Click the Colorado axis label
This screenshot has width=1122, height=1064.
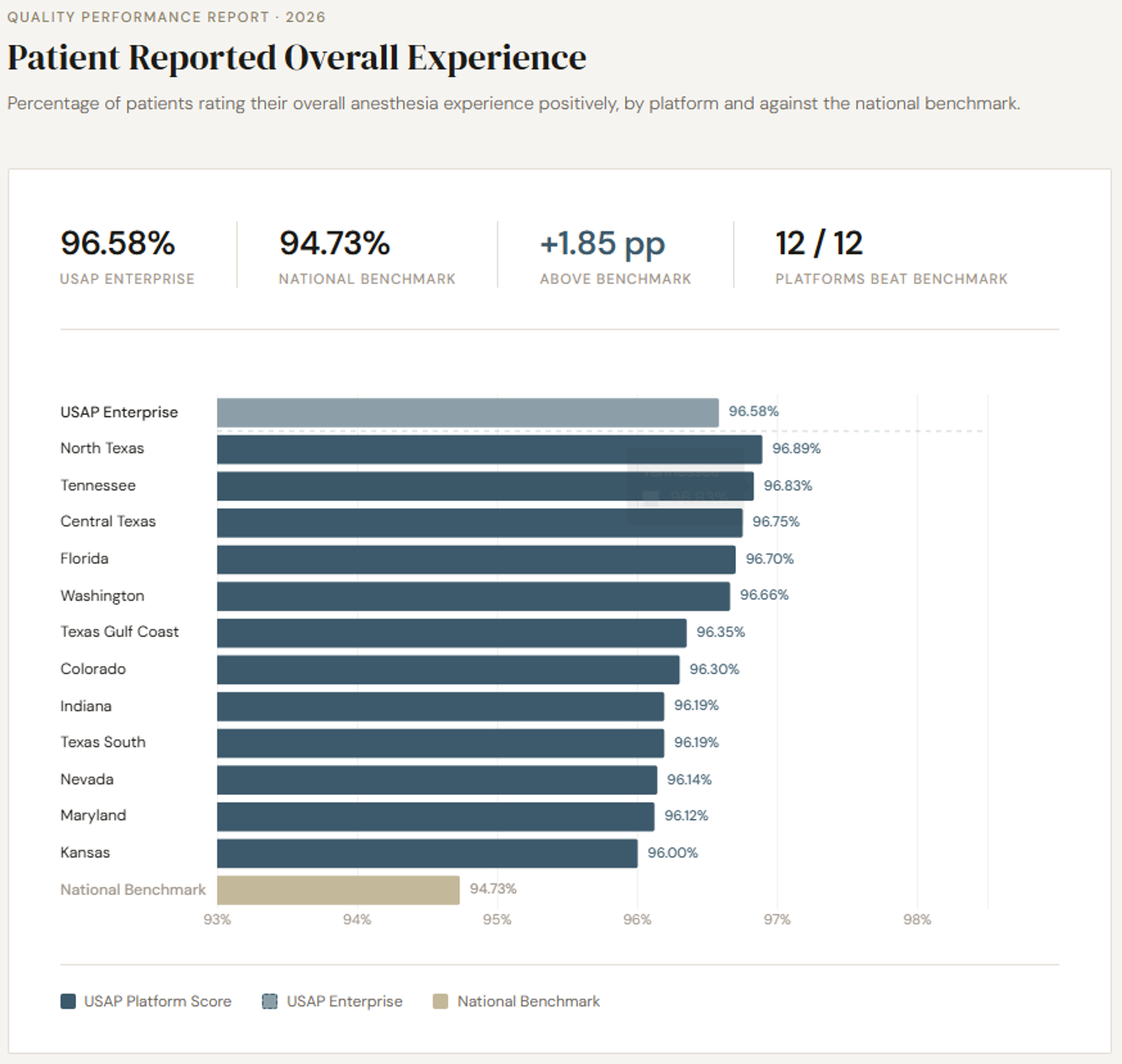[93, 669]
